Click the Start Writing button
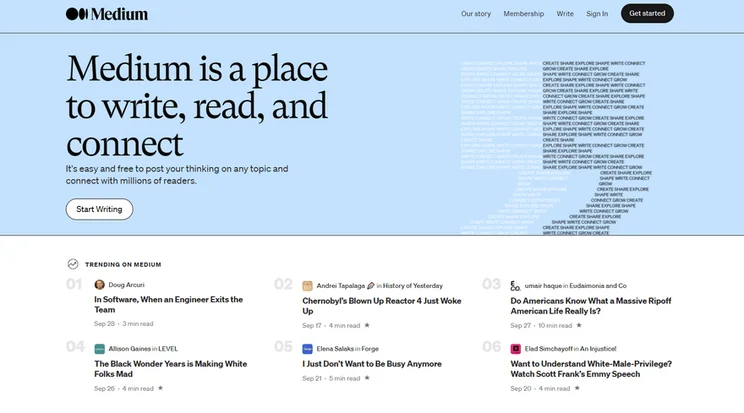This screenshot has width=744, height=413. click(x=99, y=209)
